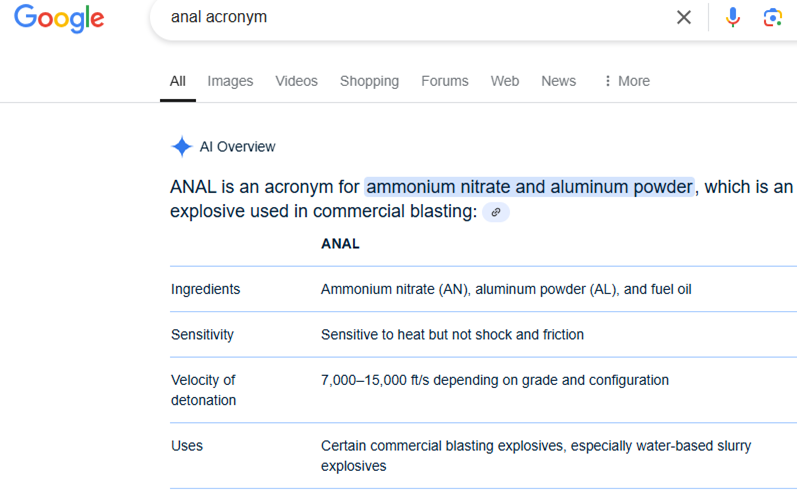The height and width of the screenshot is (494, 797).
Task: Select the Forums tab
Action: [444, 81]
